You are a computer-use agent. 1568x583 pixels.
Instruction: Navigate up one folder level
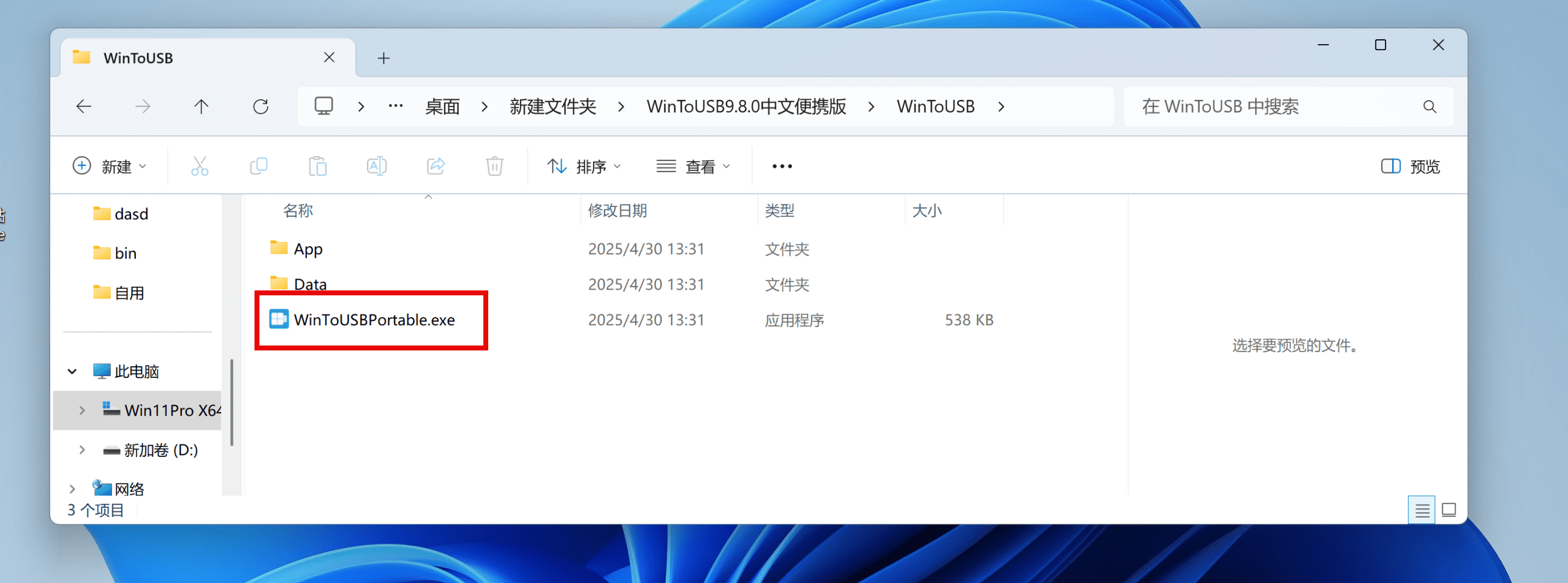point(201,107)
